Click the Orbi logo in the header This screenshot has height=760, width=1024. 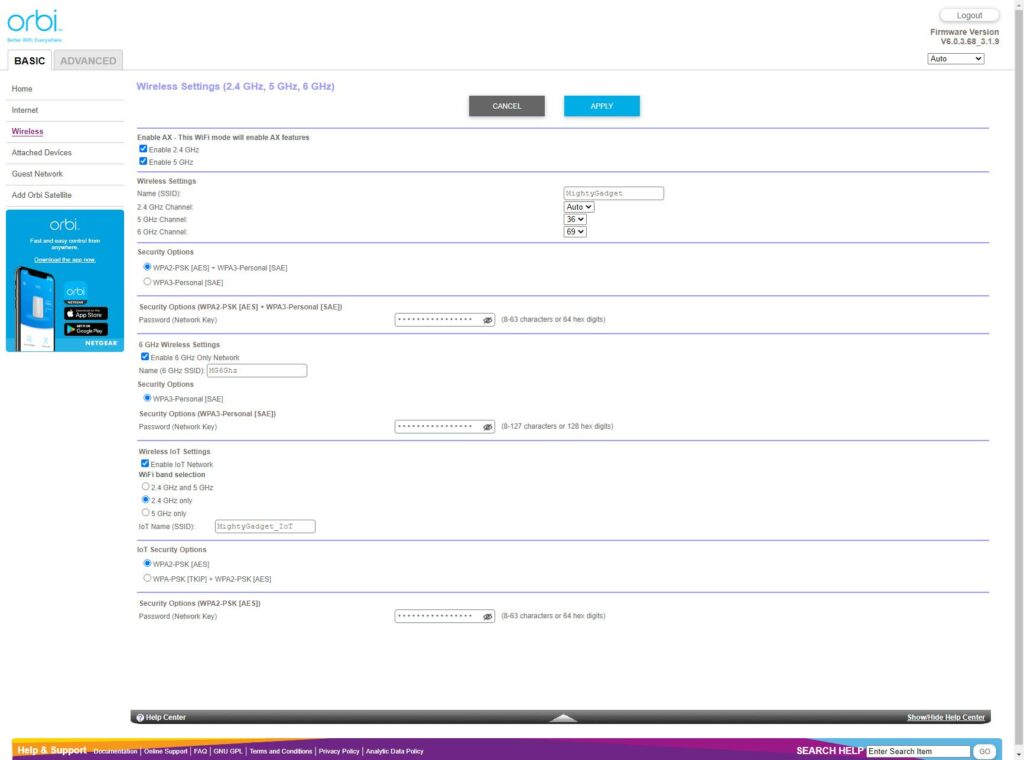35,23
